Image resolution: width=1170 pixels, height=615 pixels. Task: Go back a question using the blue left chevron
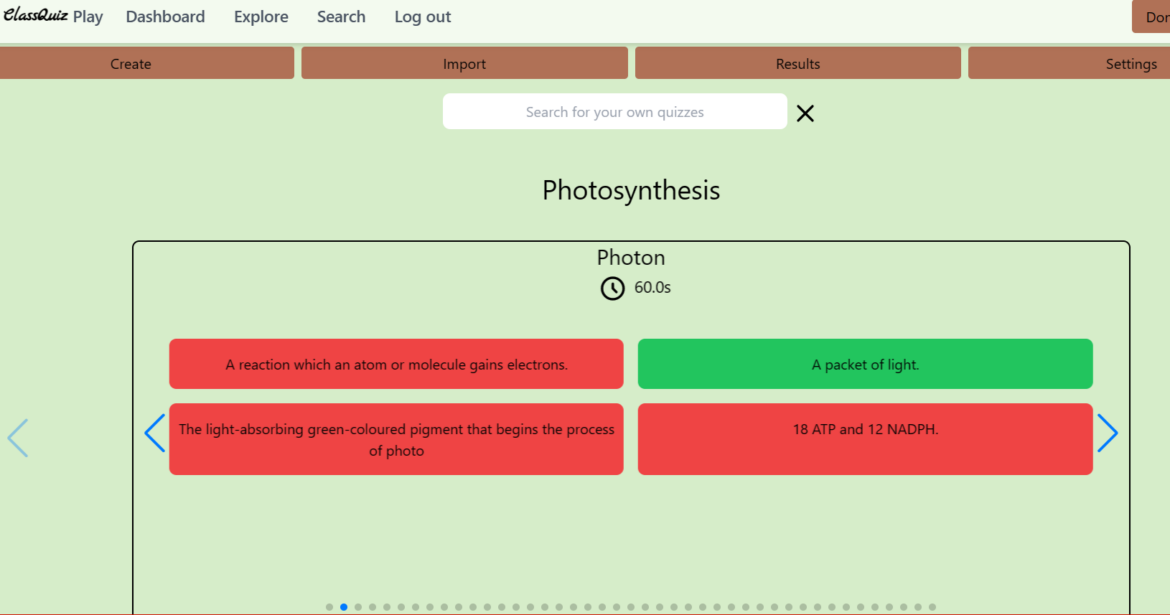pos(154,433)
